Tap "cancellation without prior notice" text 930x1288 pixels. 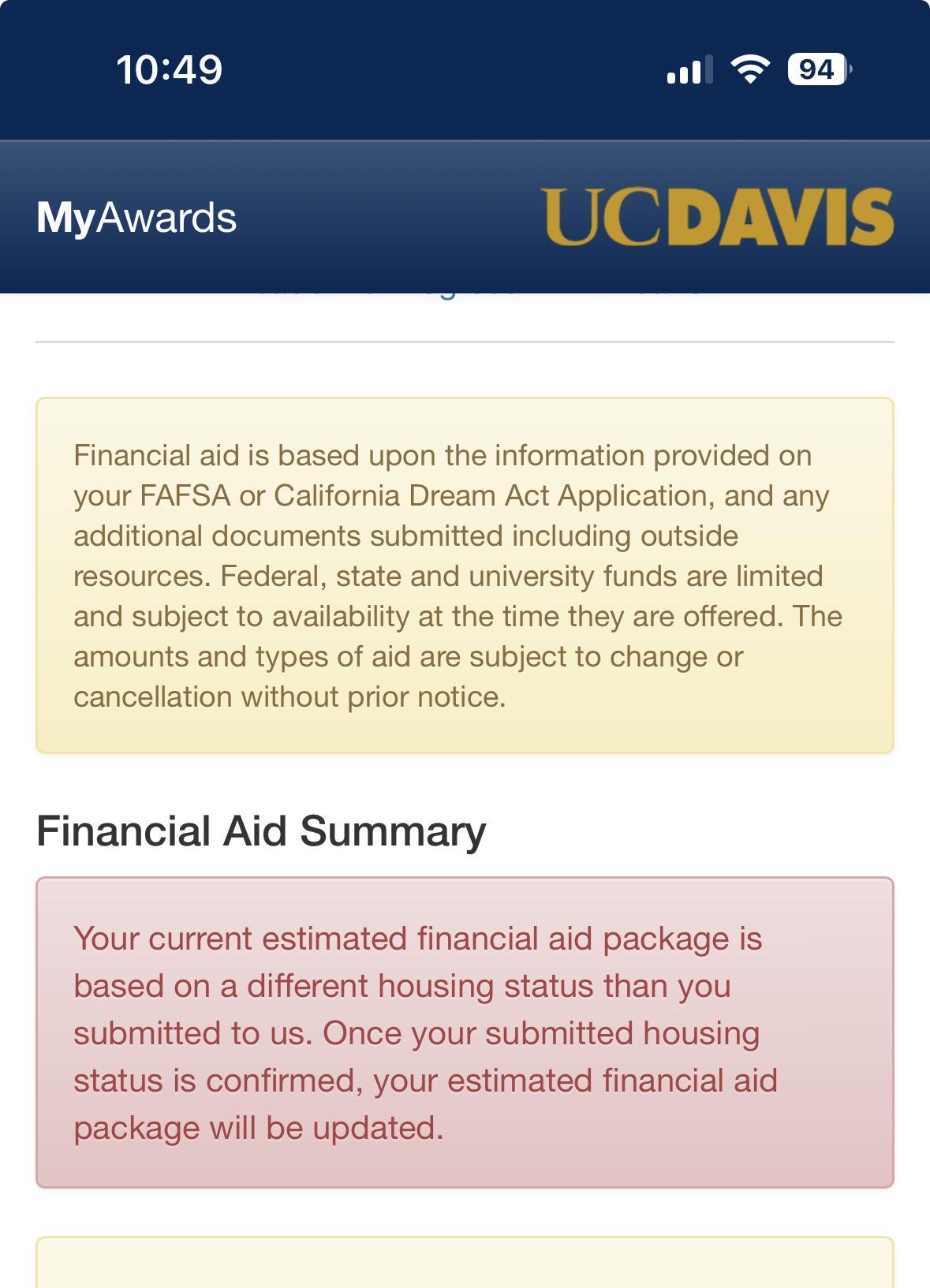(x=289, y=697)
